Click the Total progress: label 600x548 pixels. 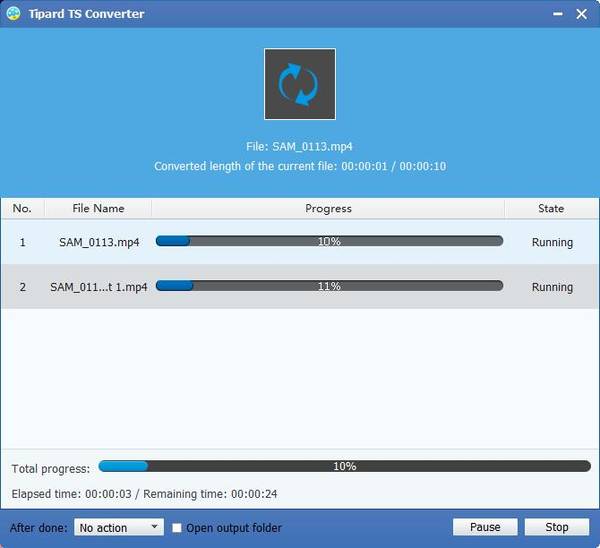tap(51, 469)
